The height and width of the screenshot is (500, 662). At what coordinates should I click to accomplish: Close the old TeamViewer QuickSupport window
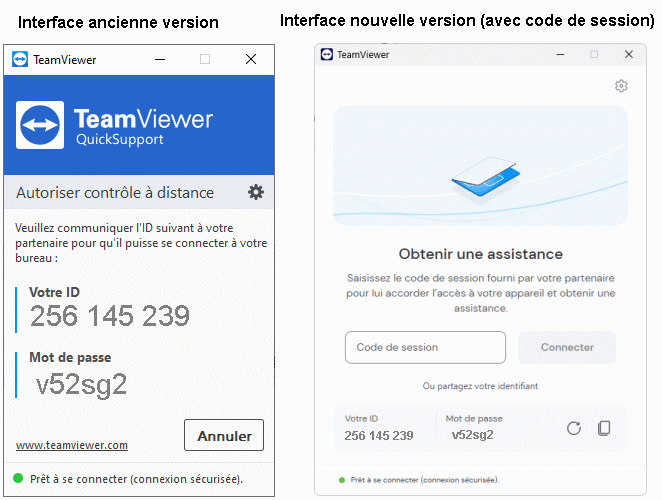251,59
